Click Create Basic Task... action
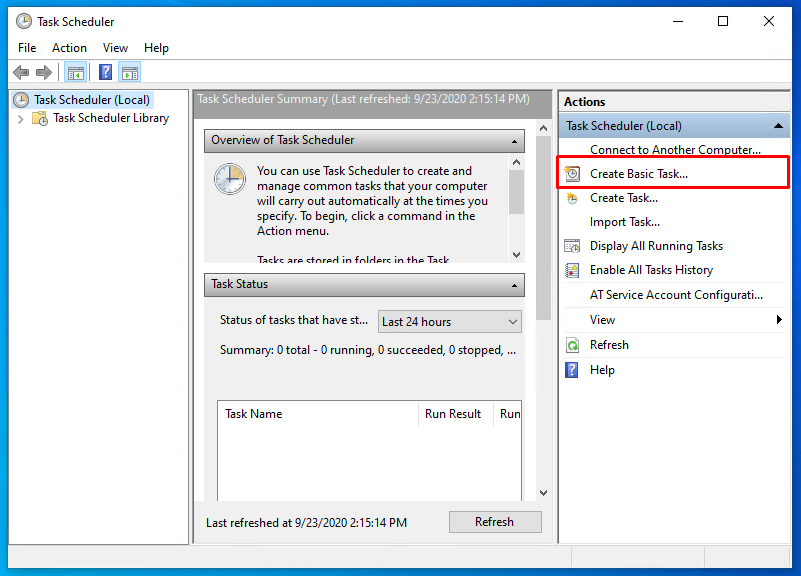 (x=639, y=174)
